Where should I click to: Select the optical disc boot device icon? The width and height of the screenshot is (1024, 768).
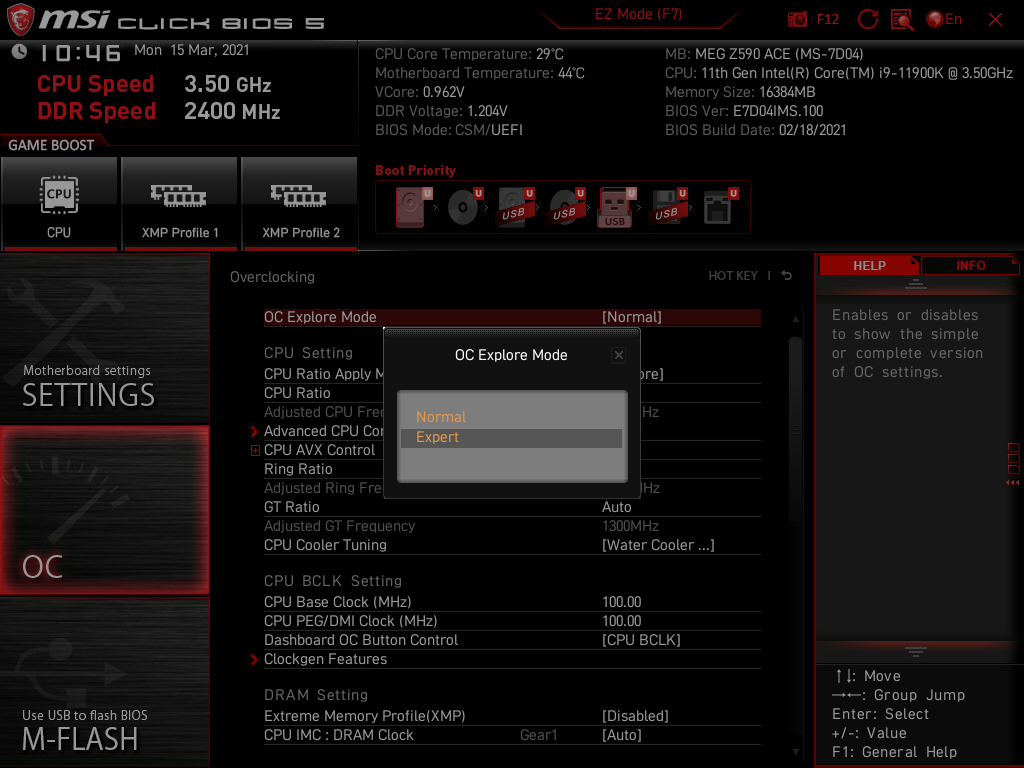pyautogui.click(x=464, y=207)
